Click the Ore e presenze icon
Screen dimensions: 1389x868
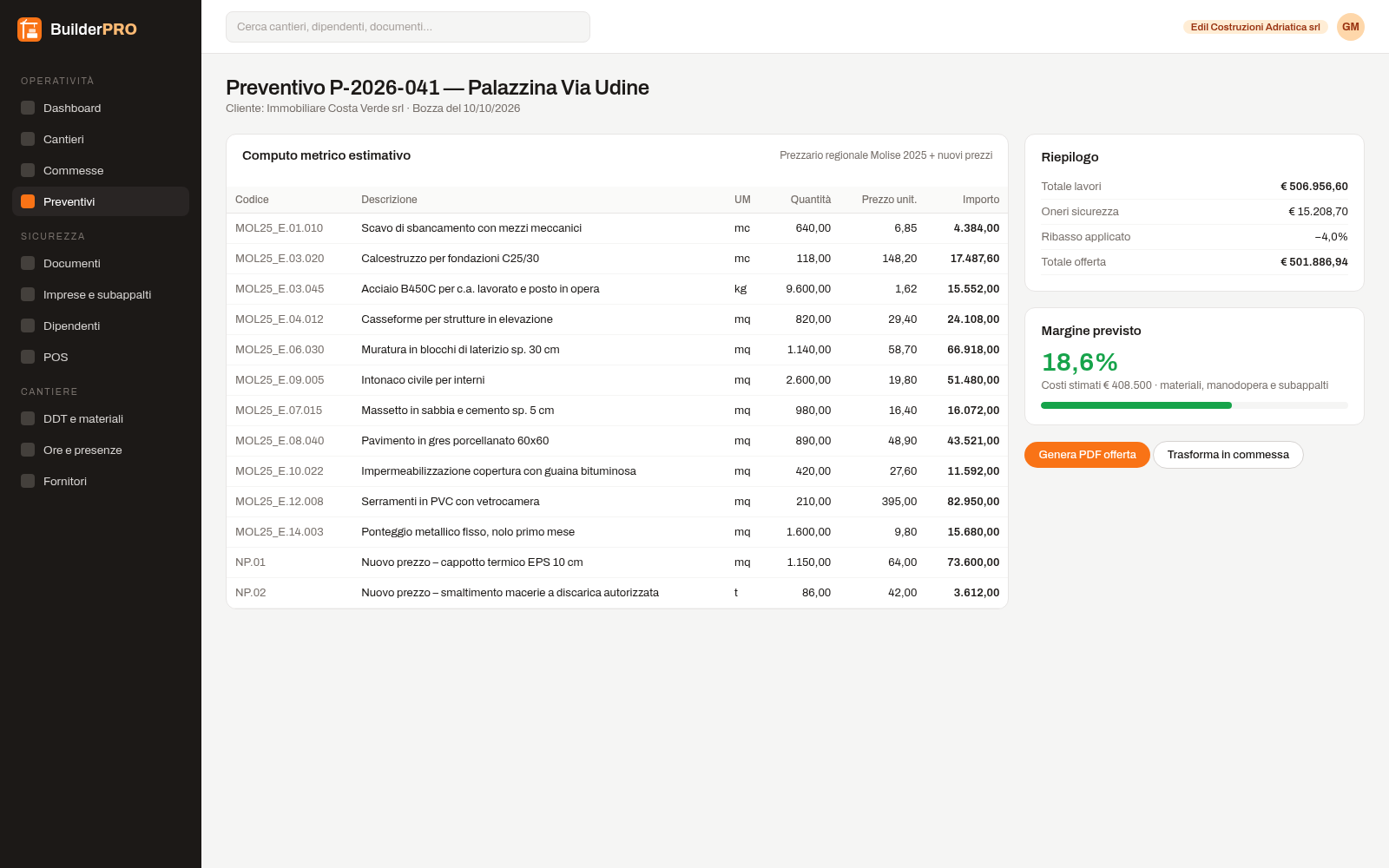pyautogui.click(x=28, y=450)
